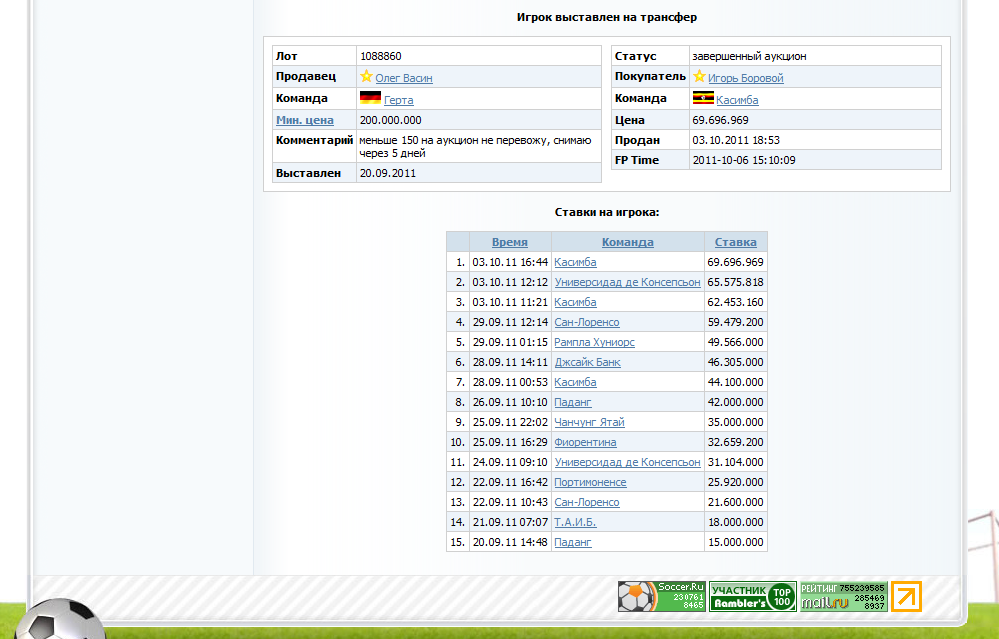The width and height of the screenshot is (999, 639).
Task: Open the mail.ru rating banner
Action: tap(843, 597)
